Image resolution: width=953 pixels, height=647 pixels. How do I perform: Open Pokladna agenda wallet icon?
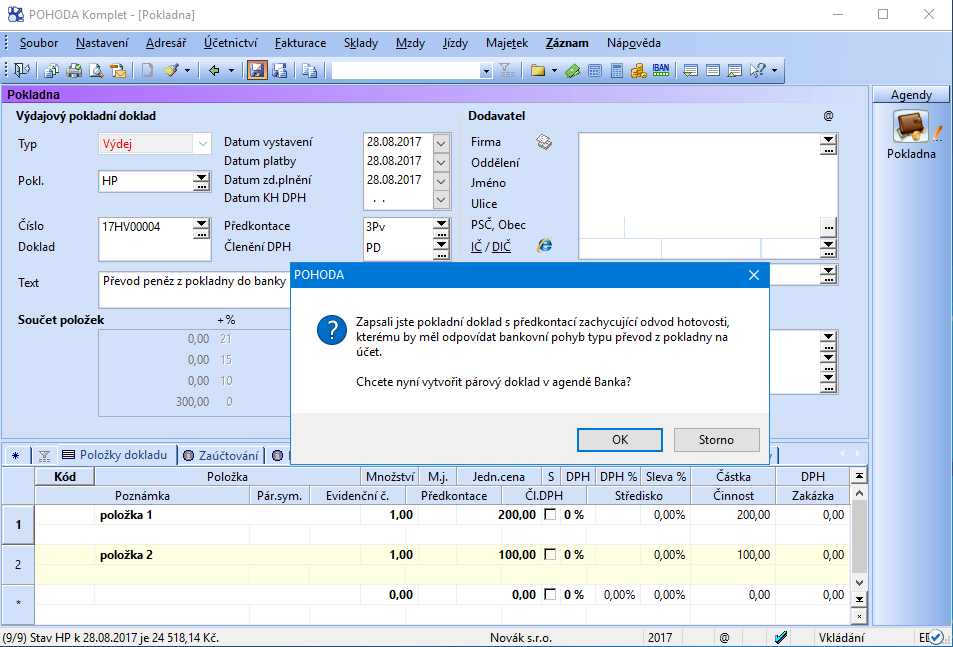pos(910,126)
